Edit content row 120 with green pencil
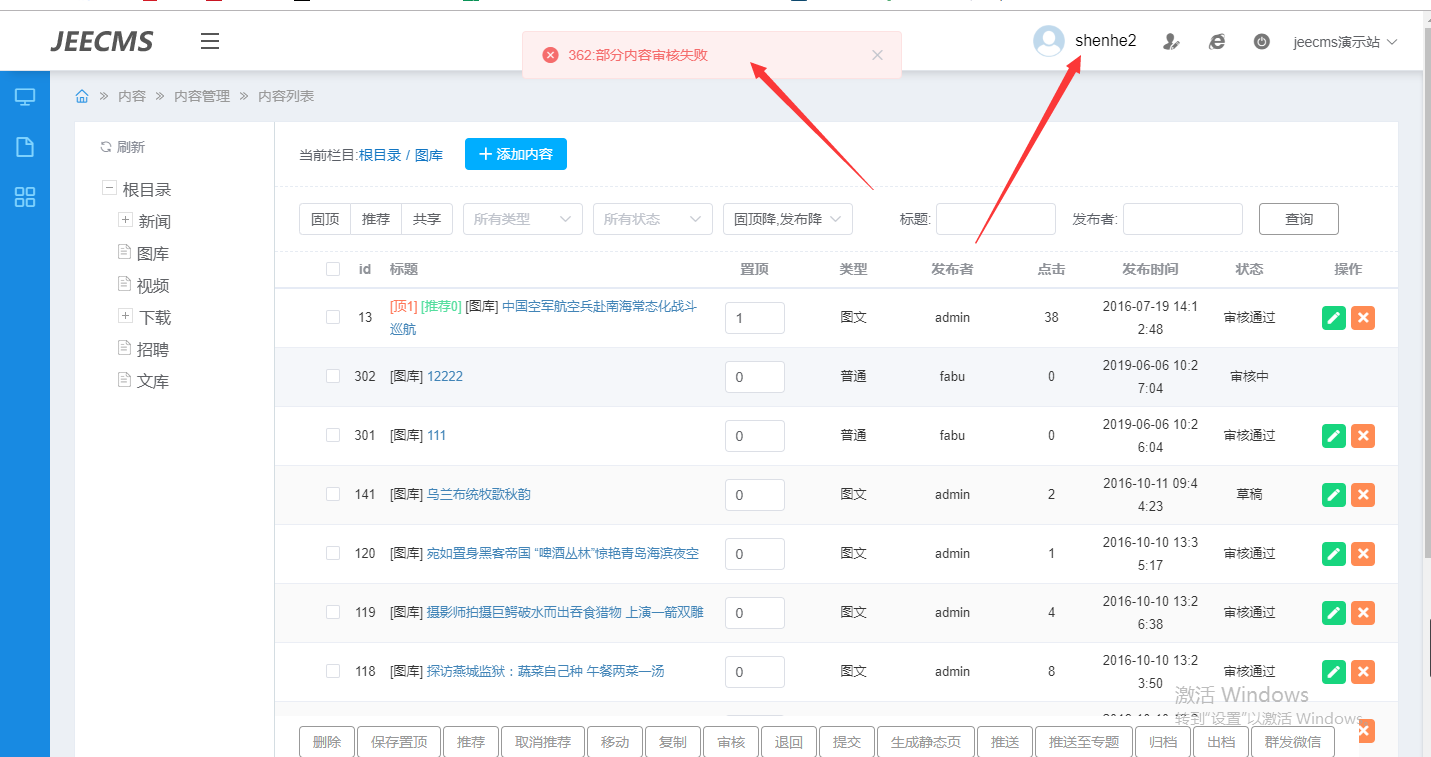Screen dimensions: 1431x757 pyautogui.click(x=1334, y=554)
